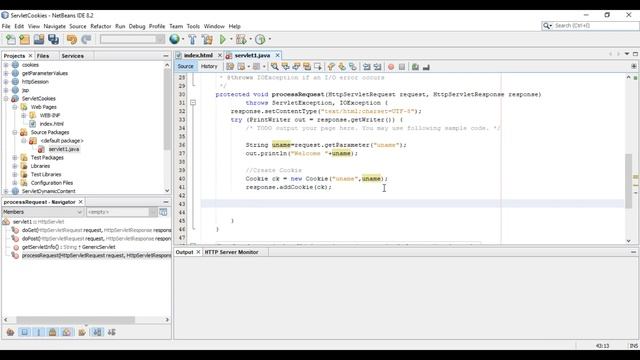
Task: Undo the last edit
Action: pyautogui.click(x=72, y=39)
